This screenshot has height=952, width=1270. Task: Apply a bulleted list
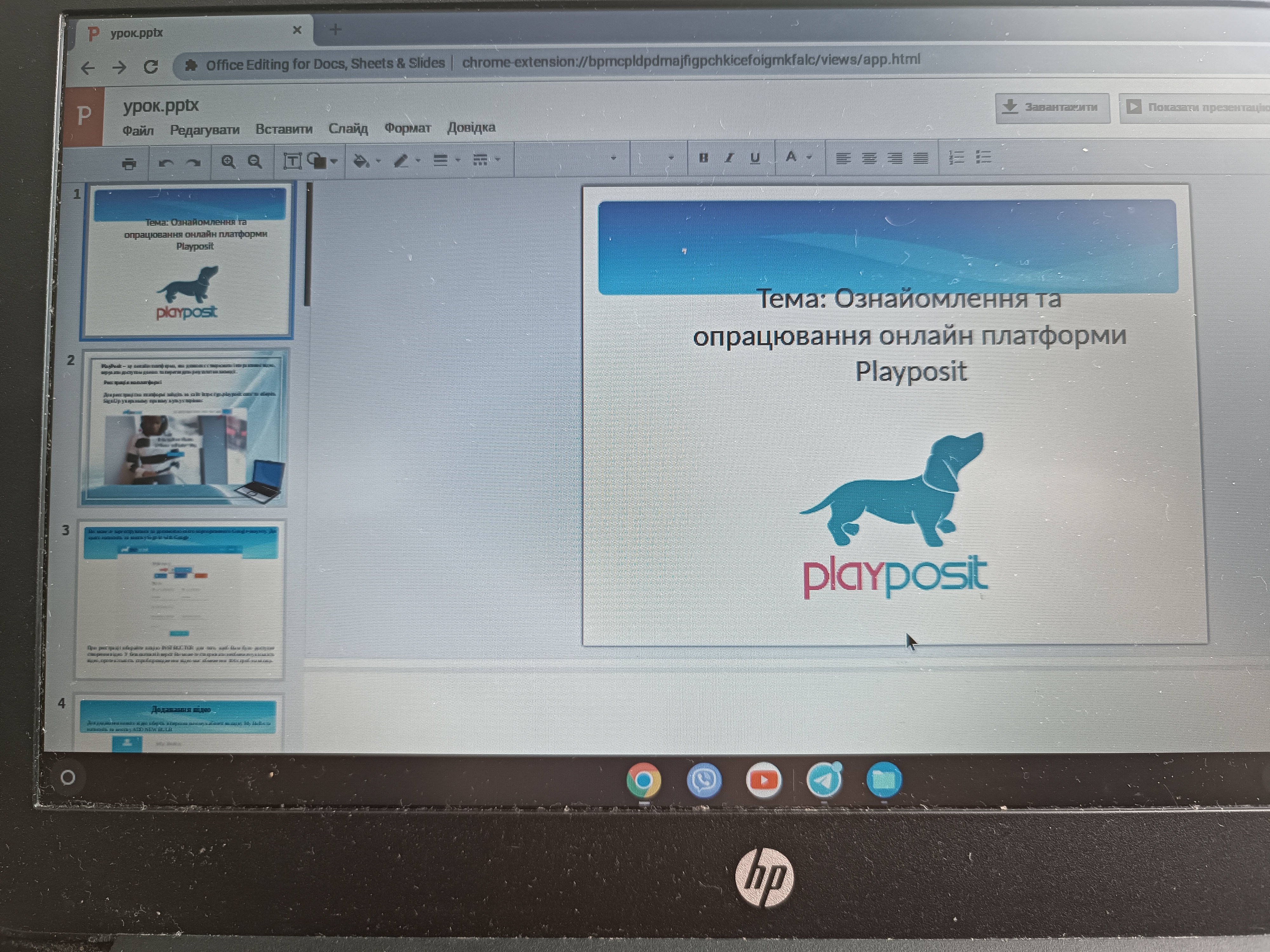pos(984,157)
